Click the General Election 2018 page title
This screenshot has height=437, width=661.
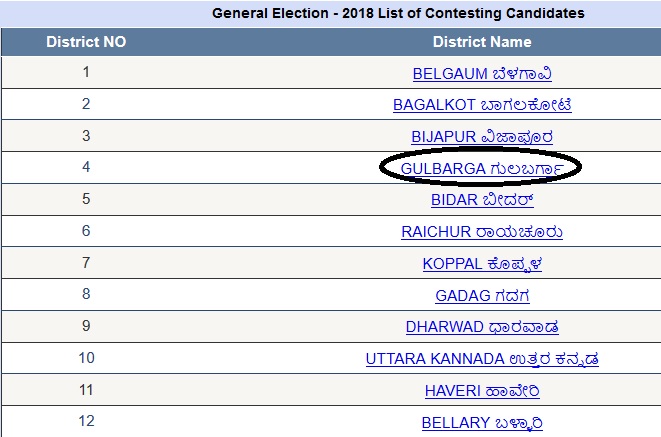tap(398, 13)
